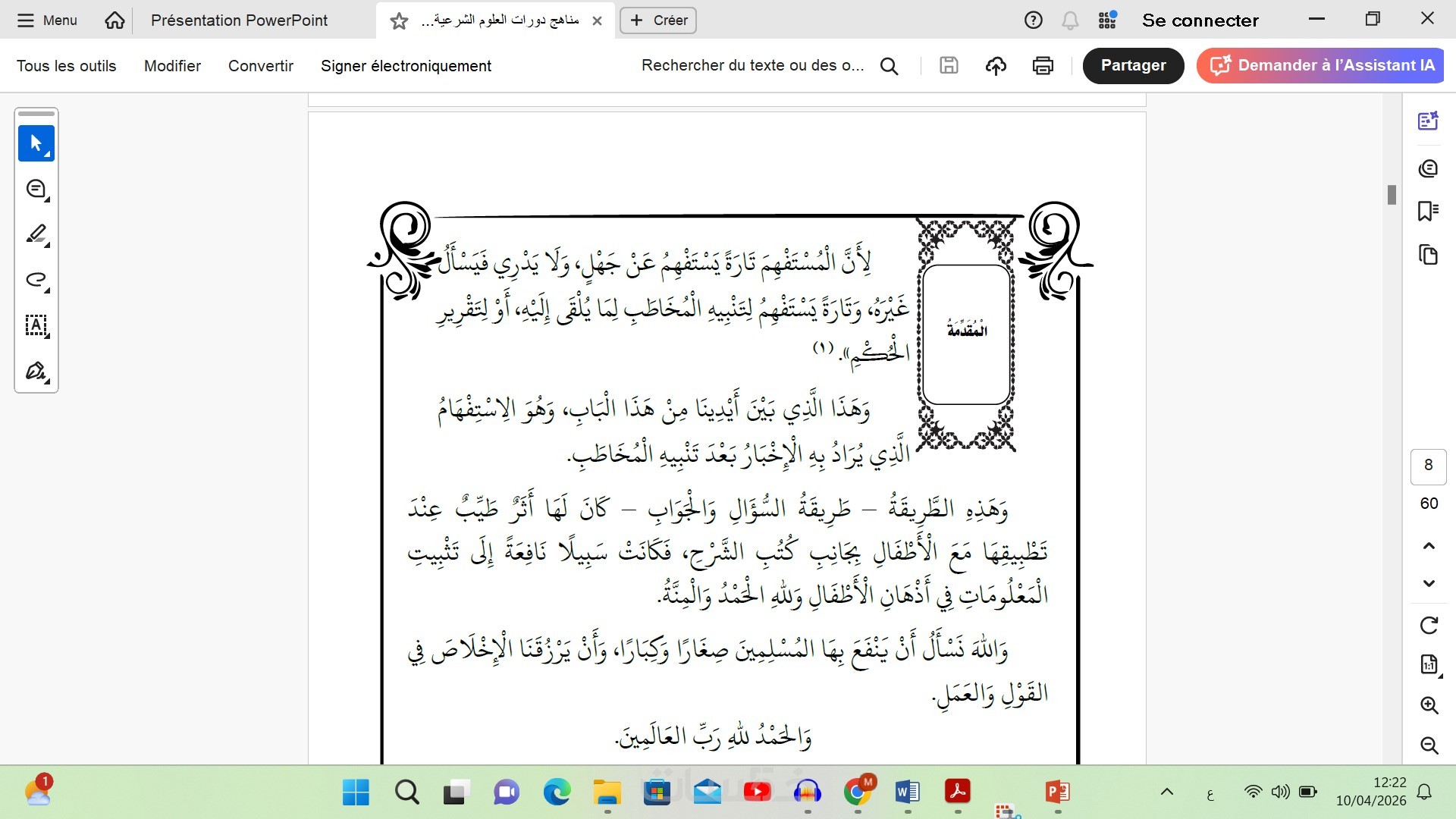Click the rotate page icon
The width and height of the screenshot is (1456, 819).
click(1429, 626)
